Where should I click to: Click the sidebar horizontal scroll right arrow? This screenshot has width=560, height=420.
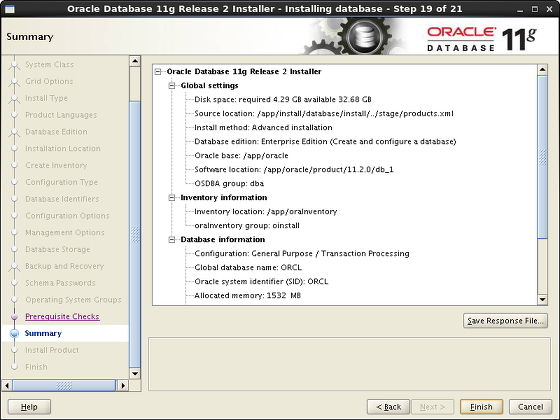click(x=123, y=386)
